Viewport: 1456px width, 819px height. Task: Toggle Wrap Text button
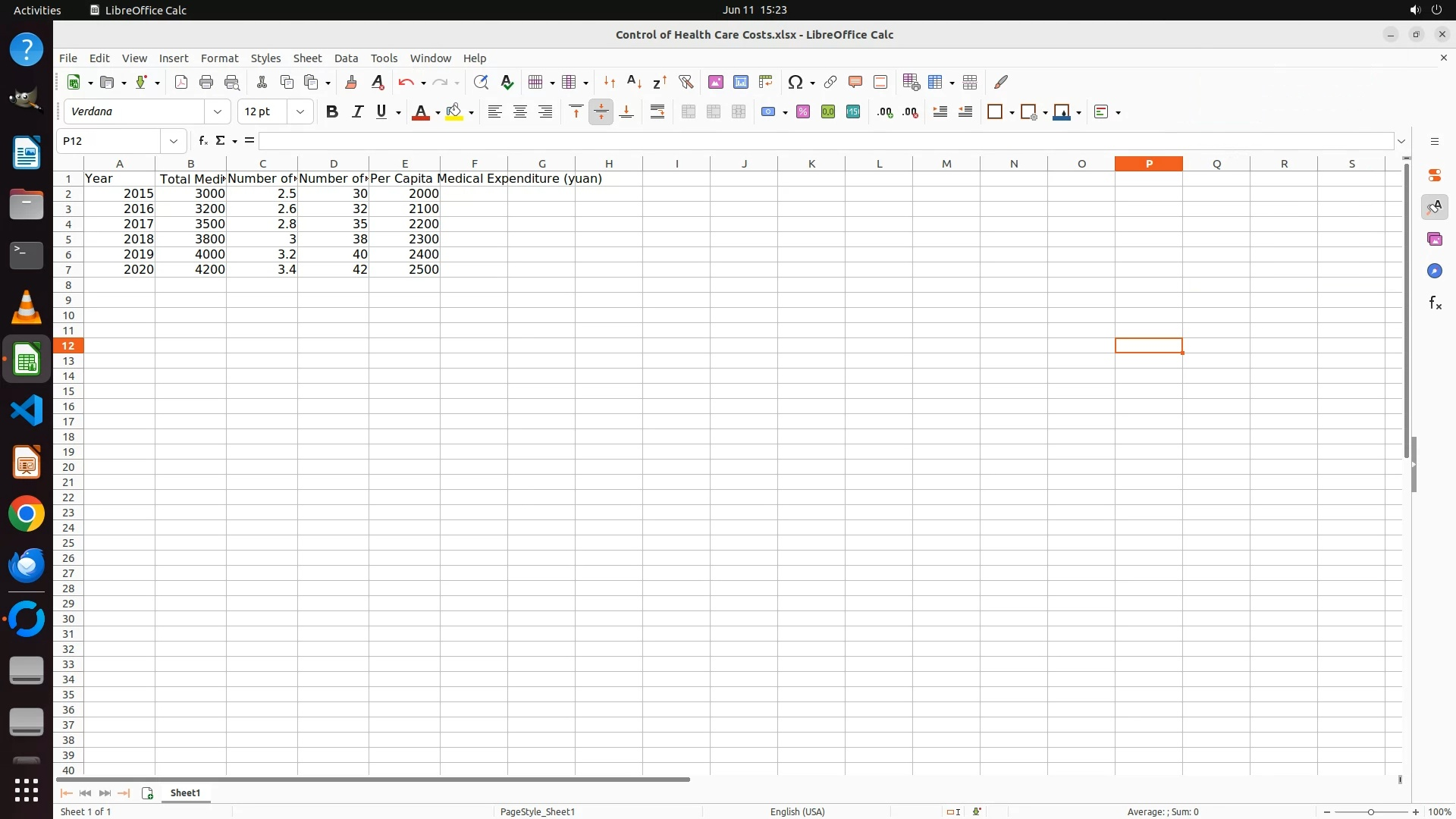pyautogui.click(x=657, y=112)
